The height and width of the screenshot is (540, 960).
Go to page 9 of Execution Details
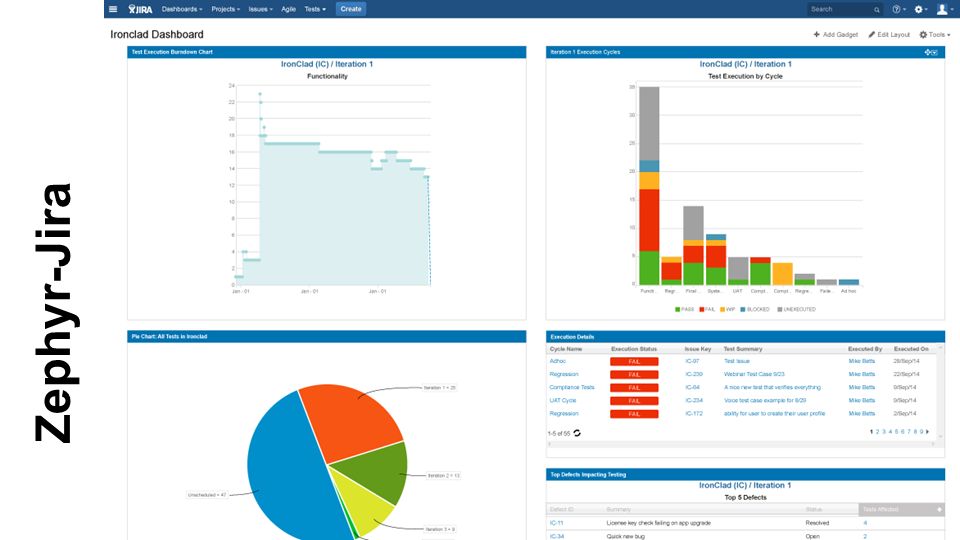tap(921, 432)
